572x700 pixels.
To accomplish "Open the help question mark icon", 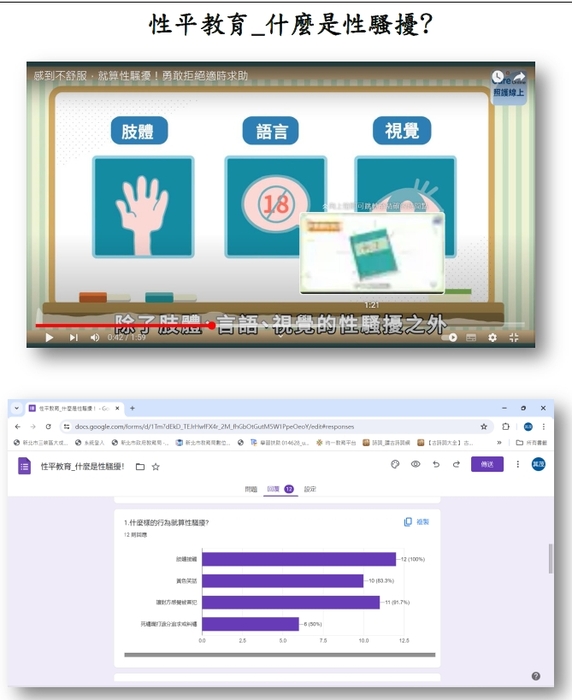I will 536,676.
